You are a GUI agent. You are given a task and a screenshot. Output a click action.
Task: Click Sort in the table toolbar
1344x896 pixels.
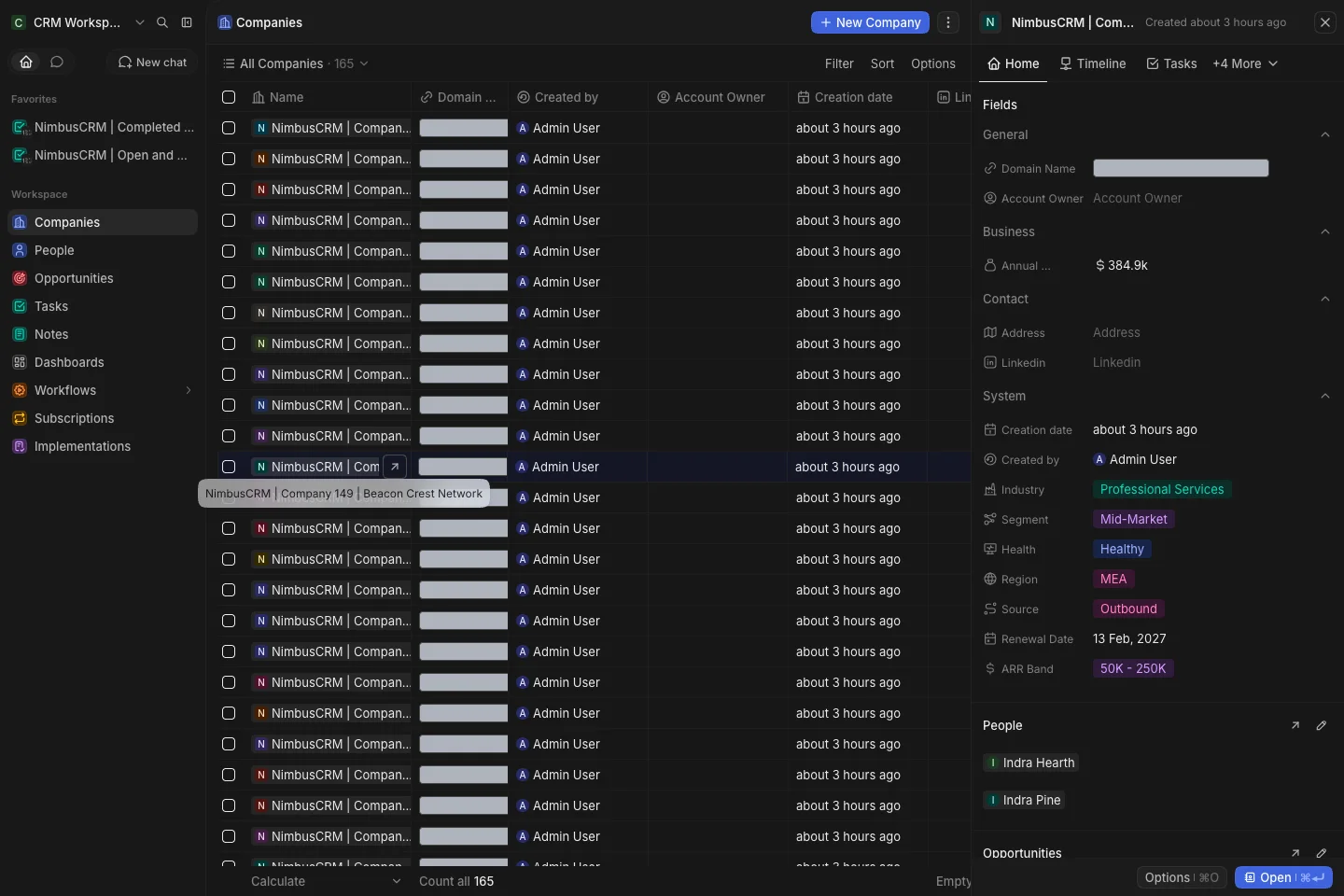pos(882,63)
